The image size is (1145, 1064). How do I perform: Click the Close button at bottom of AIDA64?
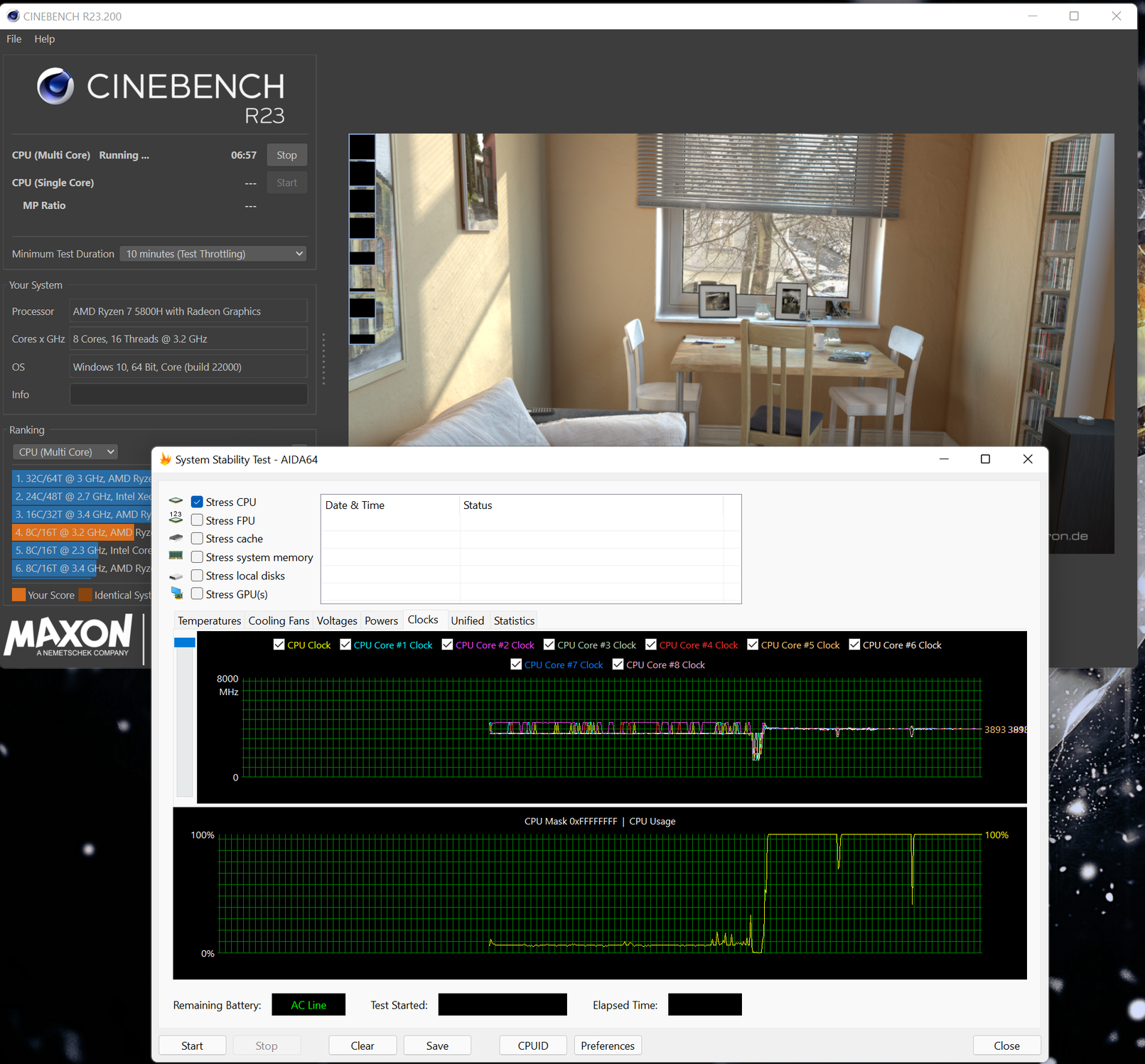pyautogui.click(x=1006, y=1046)
